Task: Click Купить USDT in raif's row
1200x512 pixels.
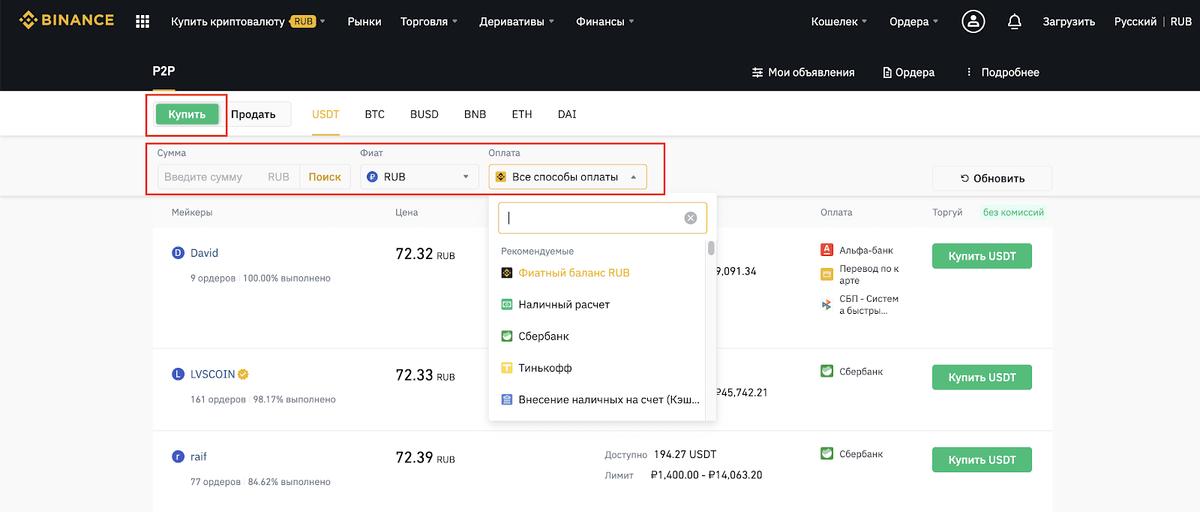Action: tap(982, 460)
